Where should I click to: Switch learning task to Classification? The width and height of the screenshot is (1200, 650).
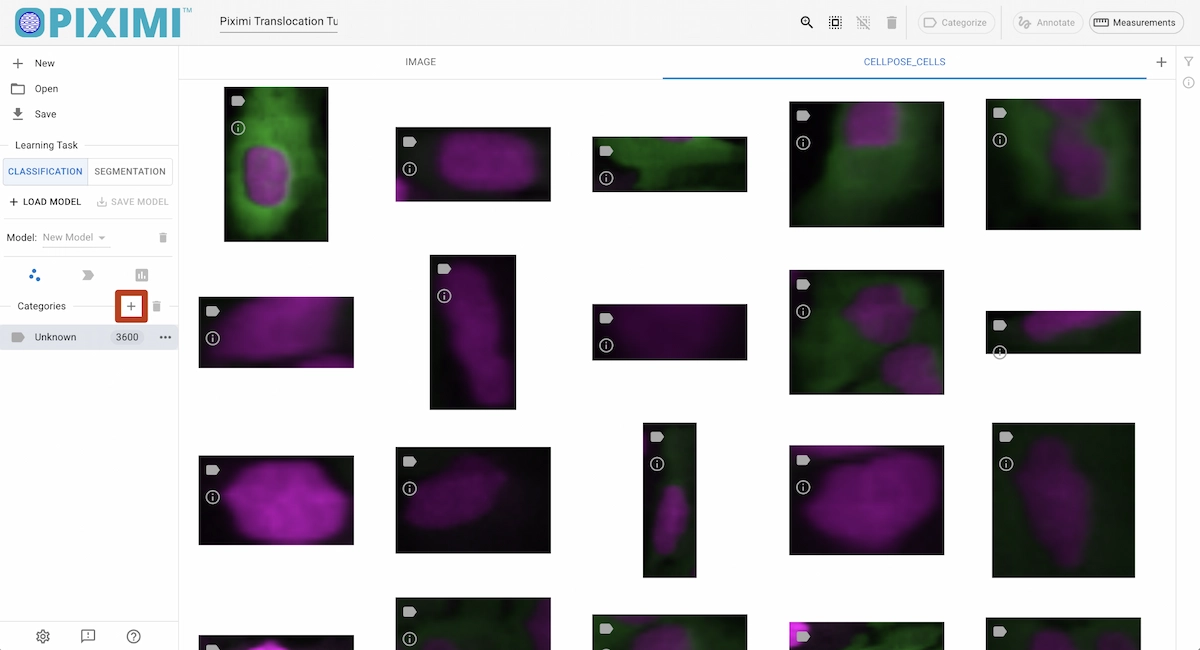pos(45,171)
